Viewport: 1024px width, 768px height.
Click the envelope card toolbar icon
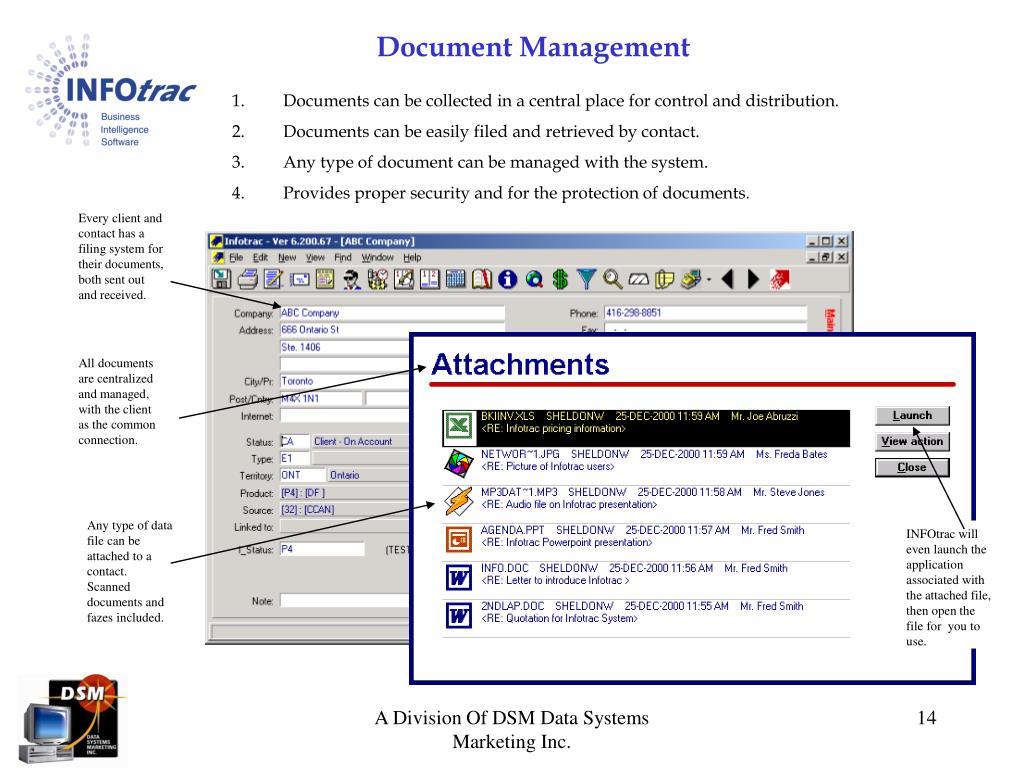click(300, 280)
